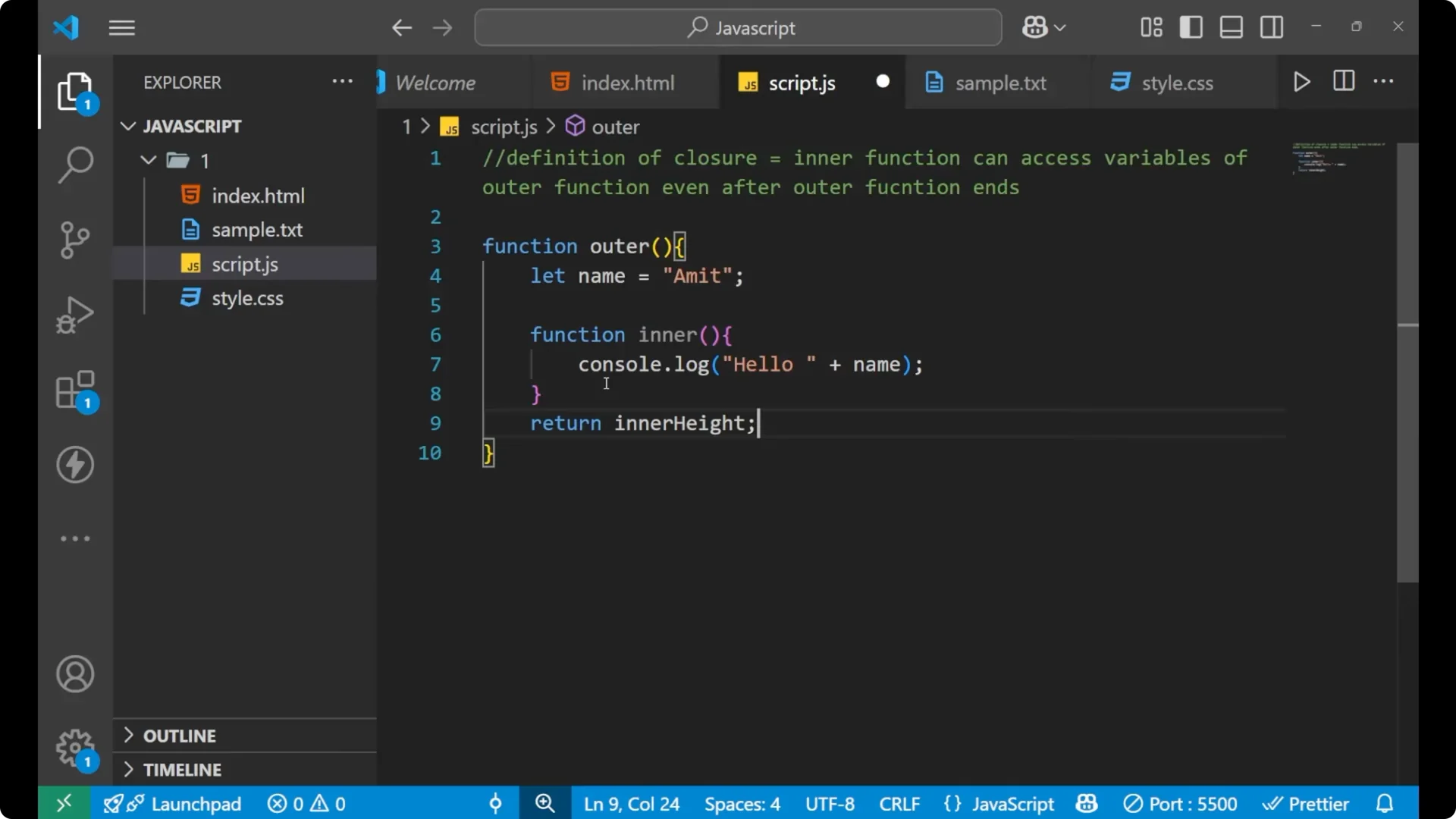The image size is (1456, 819).
Task: Run the script with the play button
Action: click(1301, 82)
